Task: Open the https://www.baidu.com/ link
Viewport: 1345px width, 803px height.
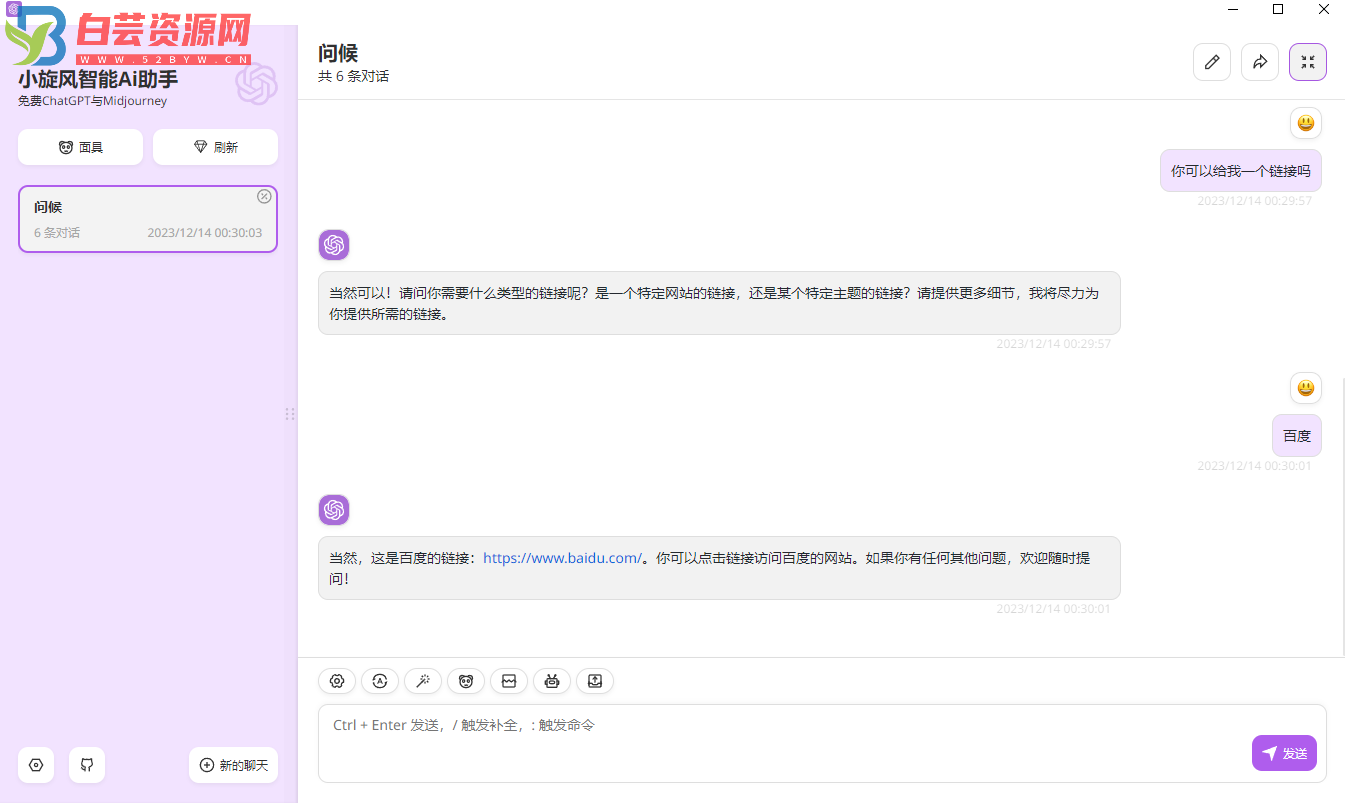Action: click(x=562, y=558)
